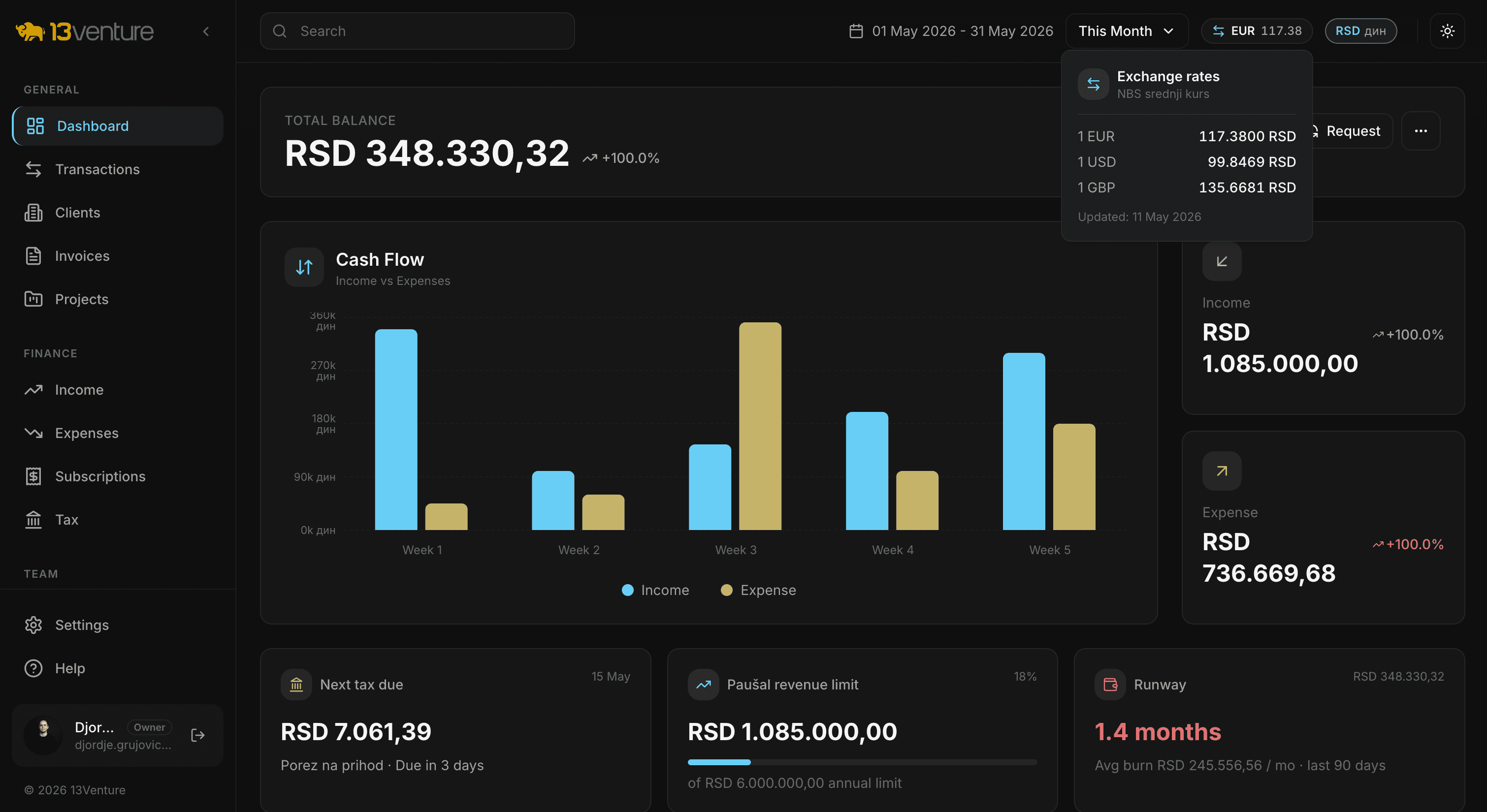Screen dimensions: 1487x812
Task: Open the three-dot more options menu
Action: coord(1421,131)
